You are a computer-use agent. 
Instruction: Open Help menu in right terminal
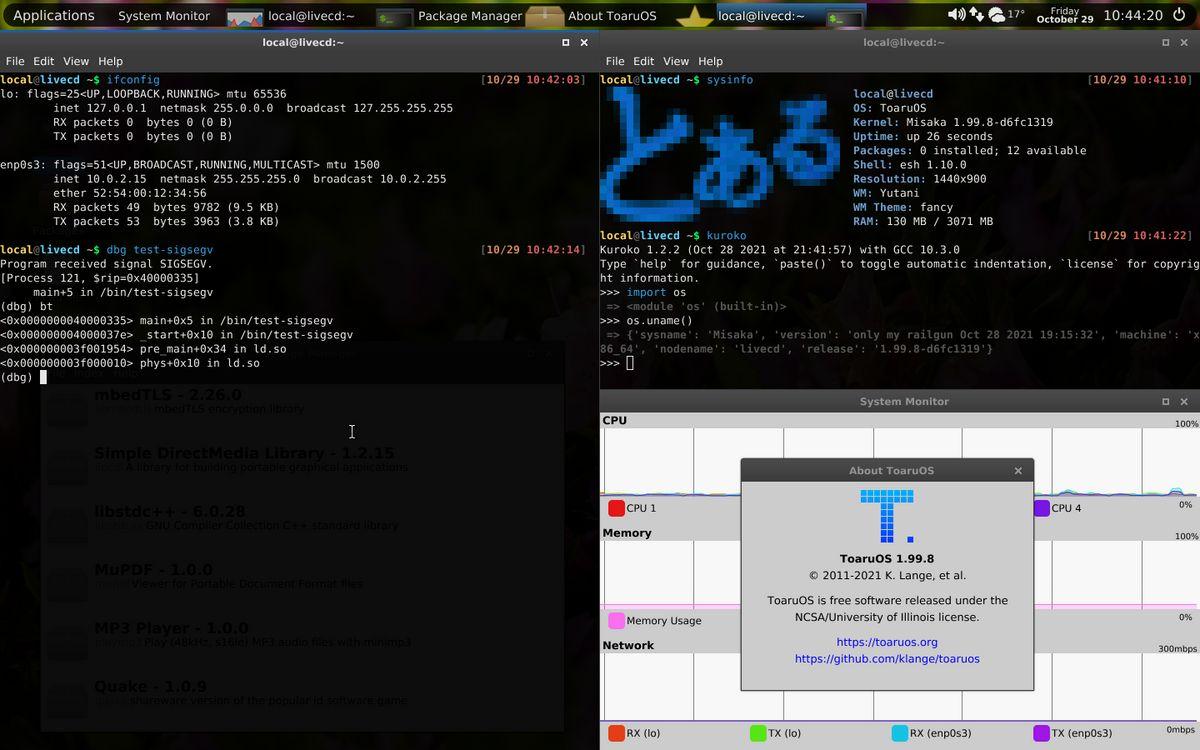pos(710,61)
